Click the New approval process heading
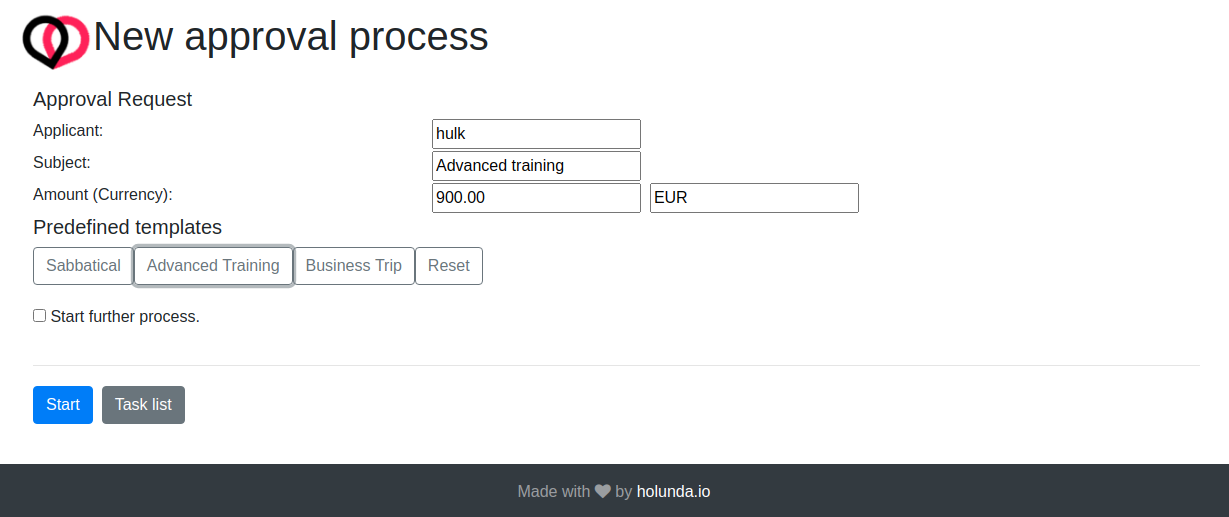 coord(291,37)
